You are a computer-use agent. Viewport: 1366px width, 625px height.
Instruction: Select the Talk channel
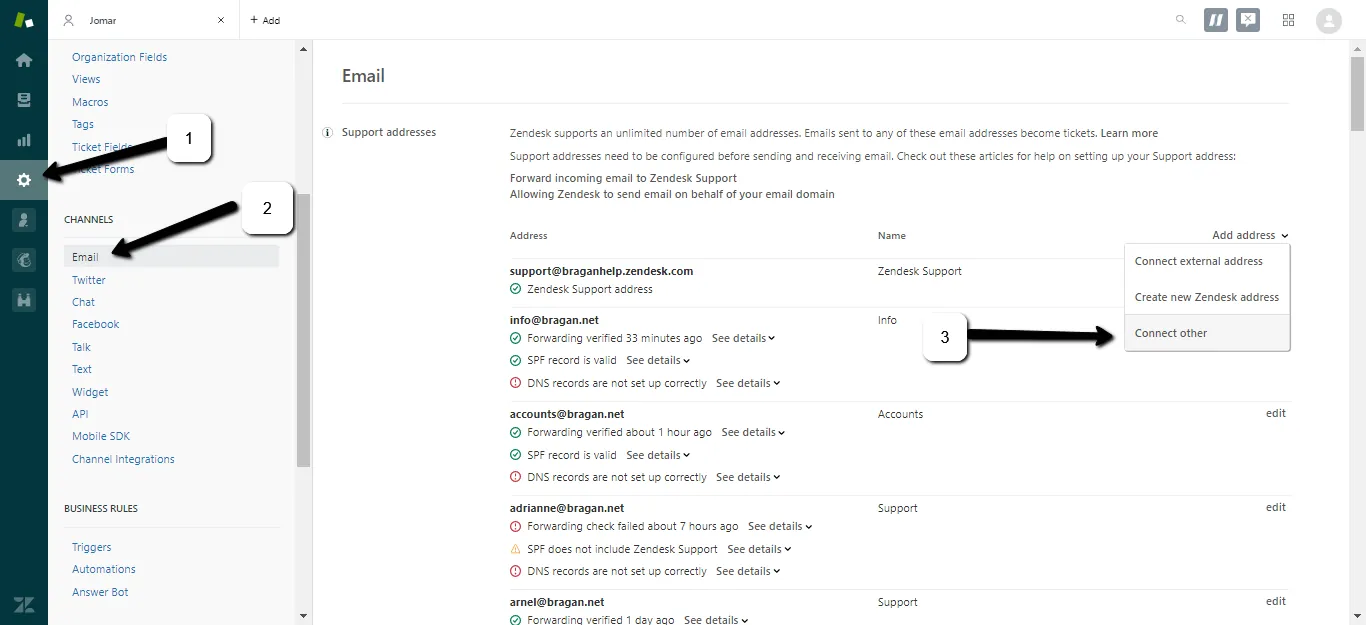click(81, 348)
